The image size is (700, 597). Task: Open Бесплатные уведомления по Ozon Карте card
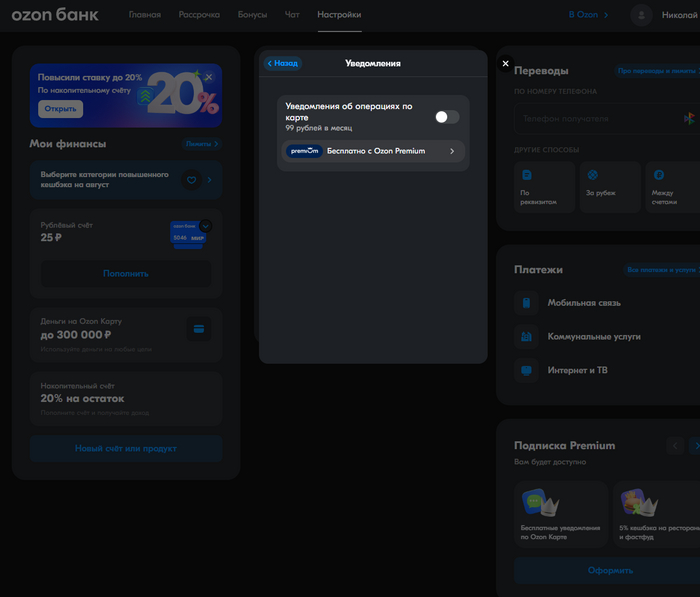[561, 514]
